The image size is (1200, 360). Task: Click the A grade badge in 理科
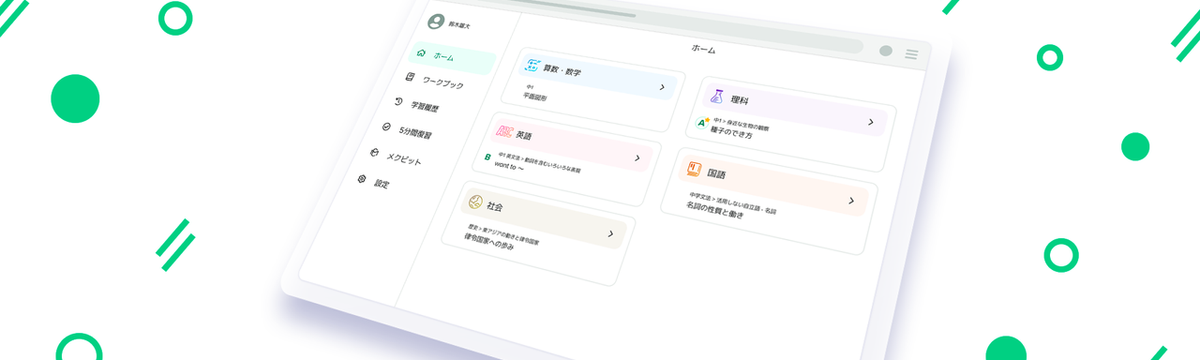[x=702, y=123]
